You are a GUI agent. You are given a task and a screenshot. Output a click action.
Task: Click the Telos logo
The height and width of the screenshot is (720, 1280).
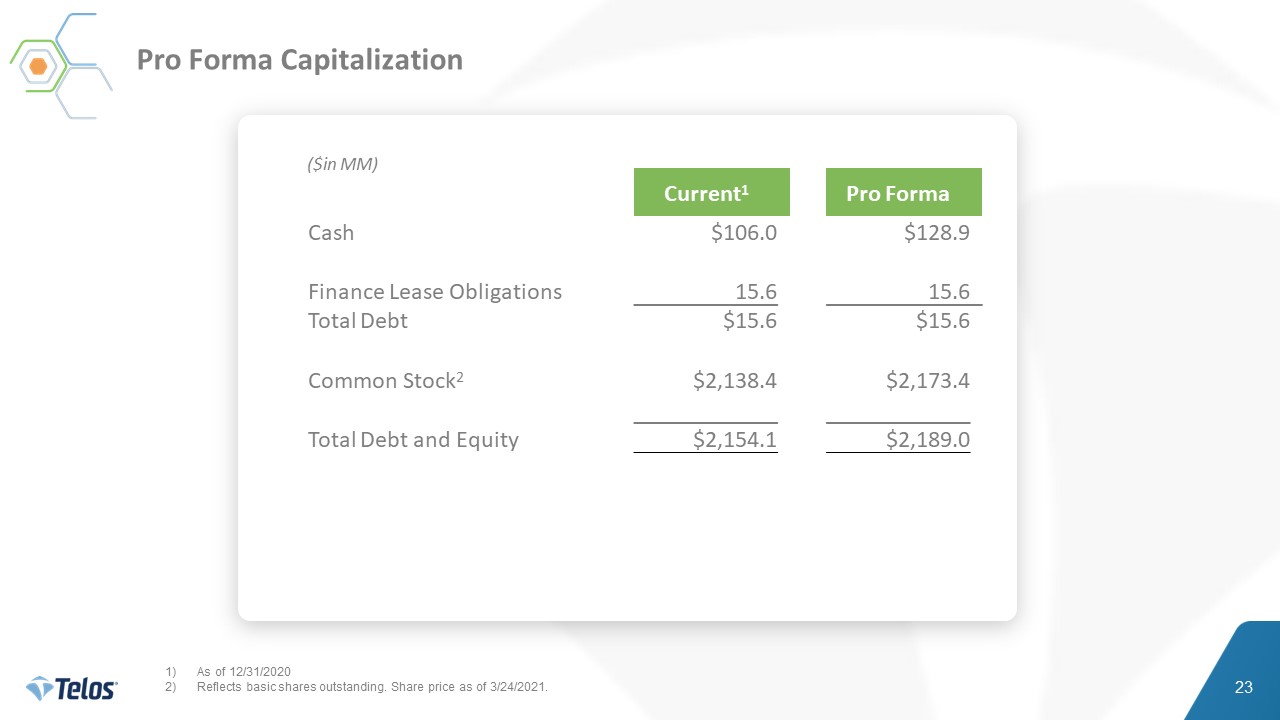[72, 688]
